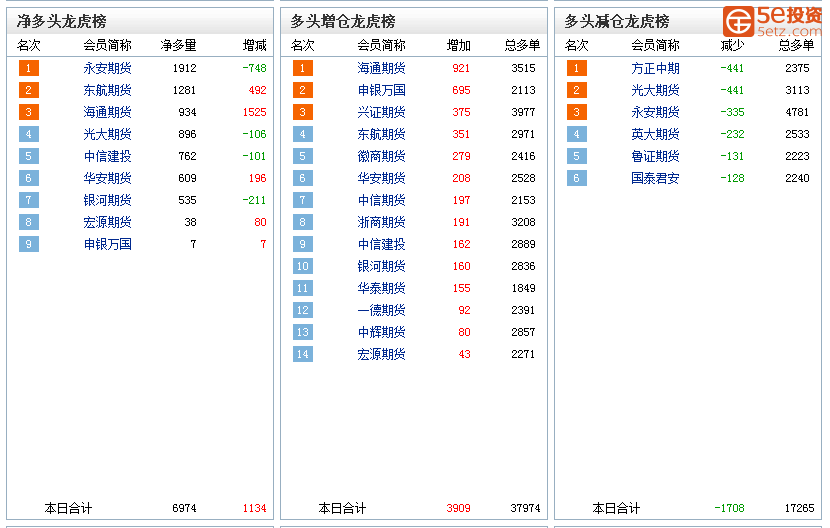The width and height of the screenshot is (830, 528).
Task: Open 永安期货 link in 净多头龙虎榜
Action: [107, 68]
